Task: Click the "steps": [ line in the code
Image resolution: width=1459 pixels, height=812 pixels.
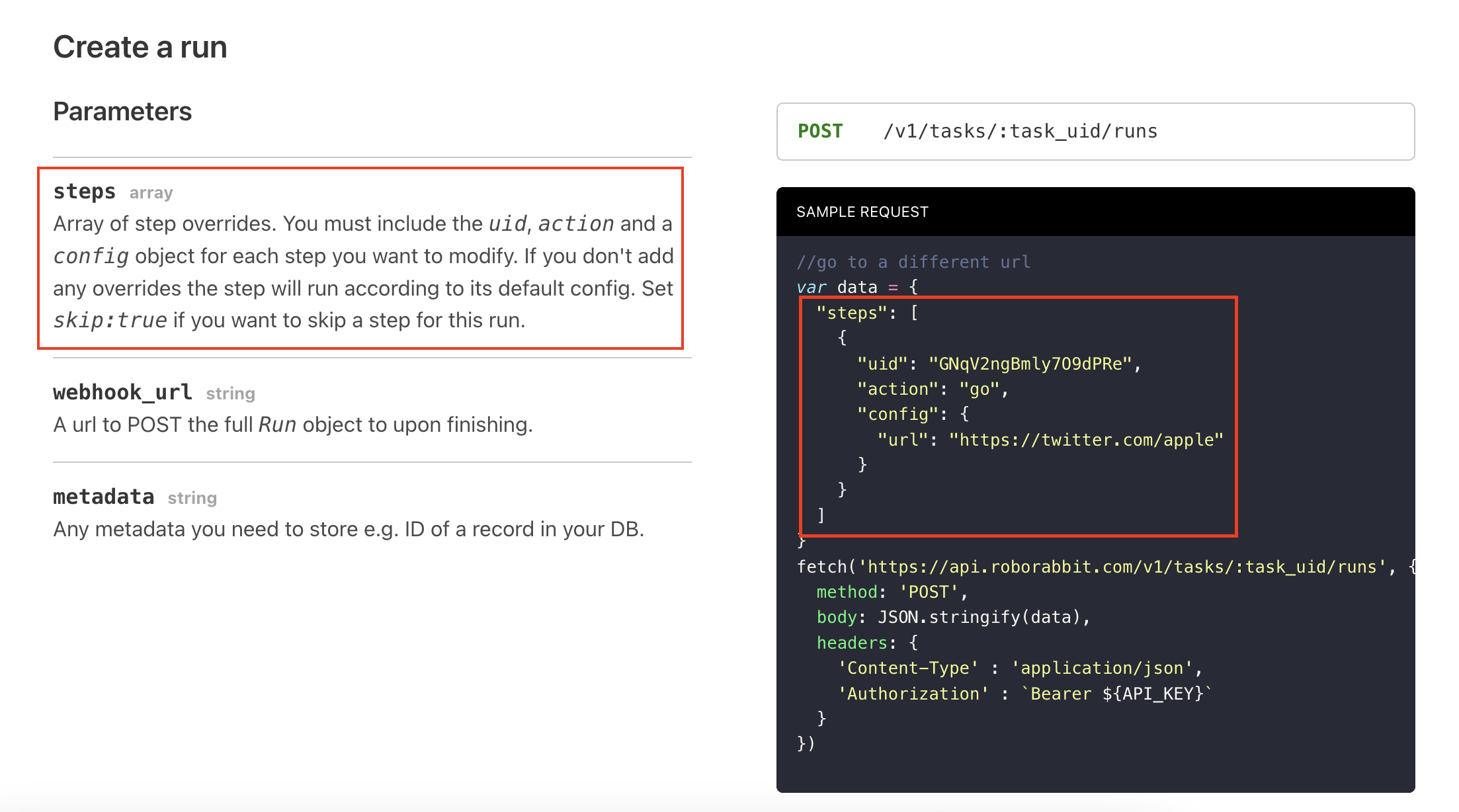Action: click(867, 313)
